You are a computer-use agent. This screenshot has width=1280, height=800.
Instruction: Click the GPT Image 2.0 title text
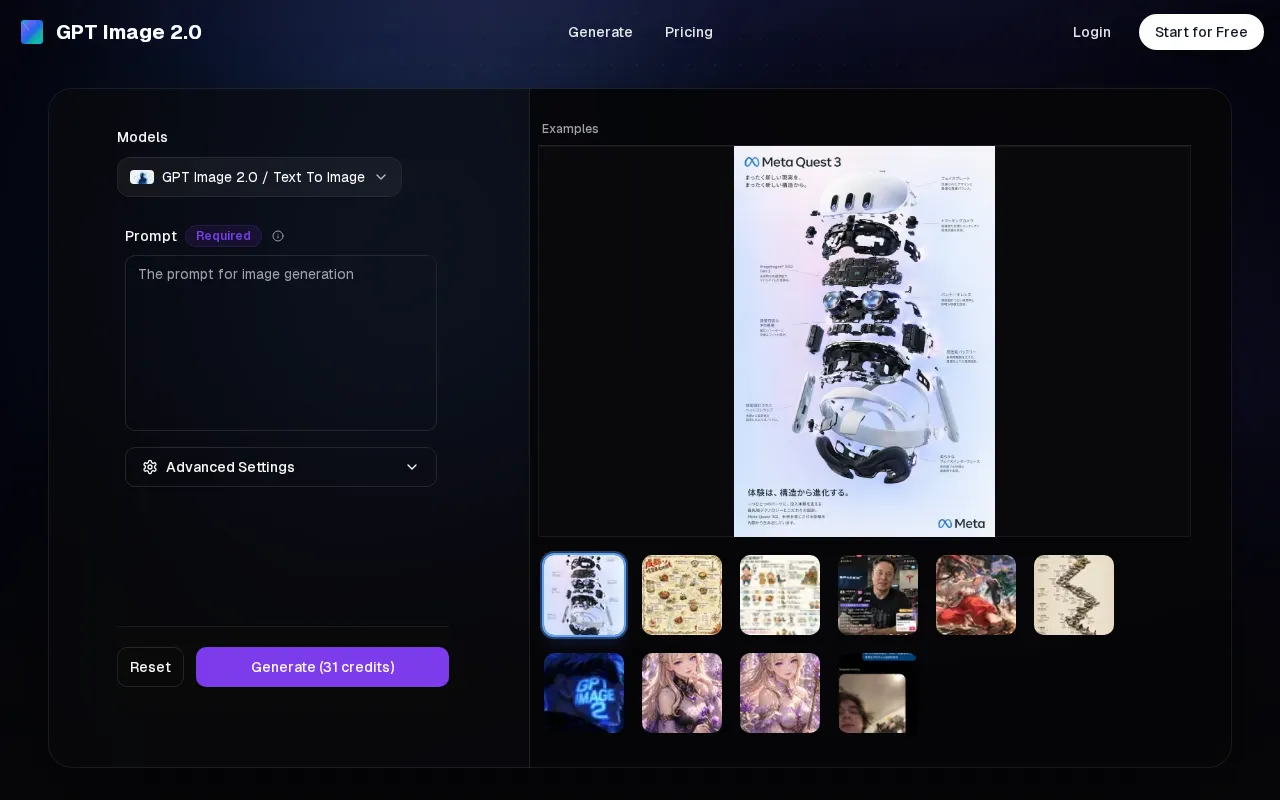coord(129,32)
